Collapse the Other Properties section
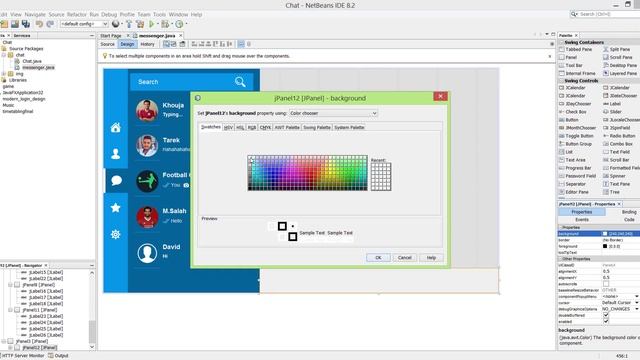Image resolution: width=640 pixels, height=360 pixels. (x=561, y=259)
